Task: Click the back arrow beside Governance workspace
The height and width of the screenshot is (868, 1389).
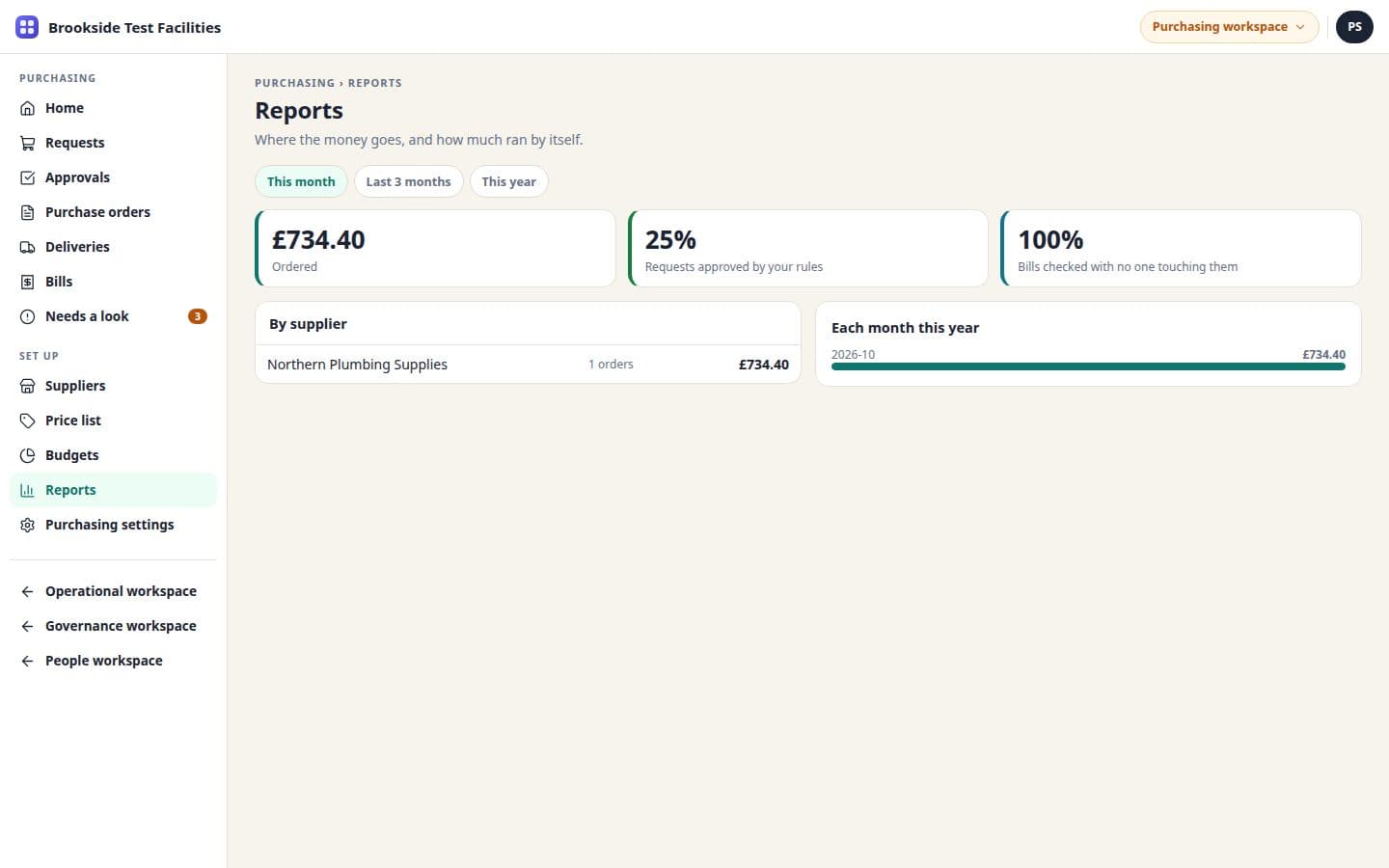Action: pos(27,626)
